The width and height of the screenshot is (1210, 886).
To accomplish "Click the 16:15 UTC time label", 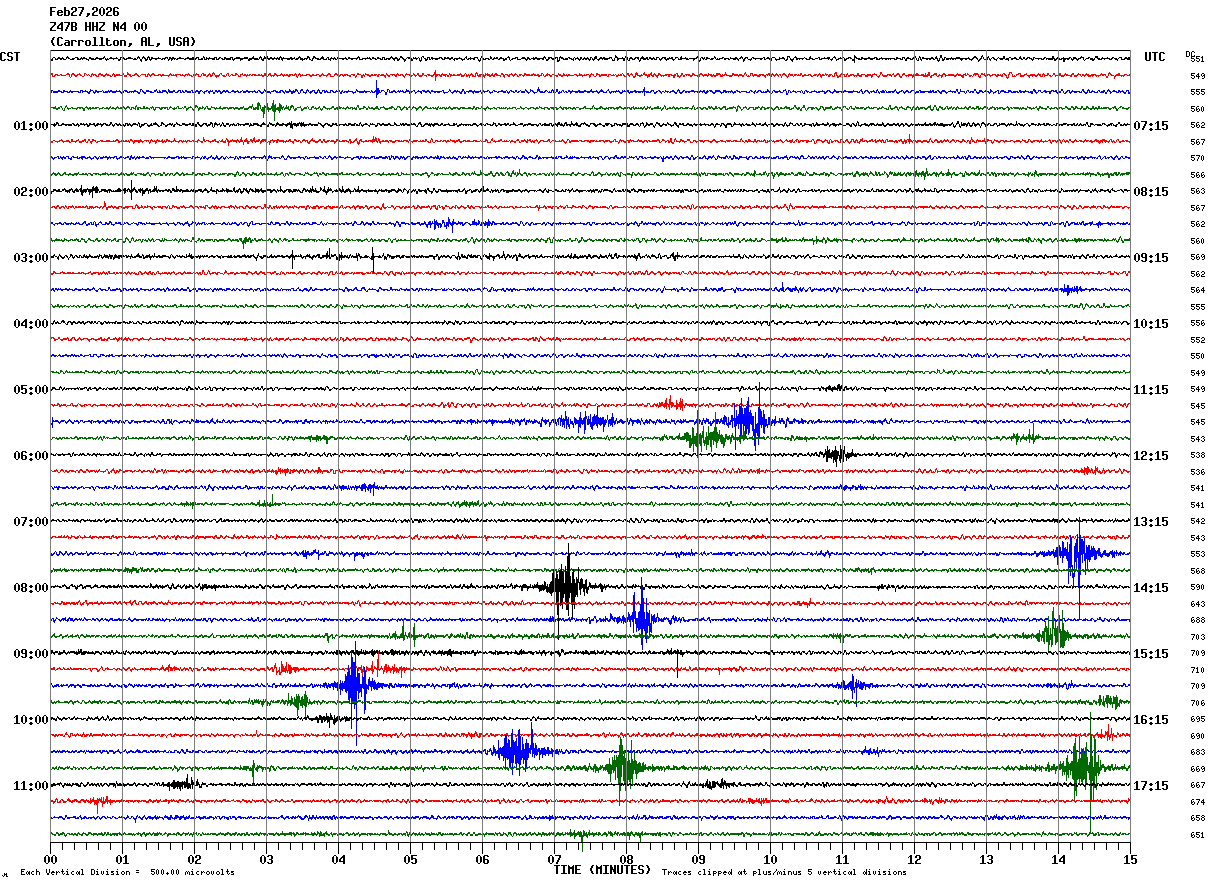I will coord(1151,720).
